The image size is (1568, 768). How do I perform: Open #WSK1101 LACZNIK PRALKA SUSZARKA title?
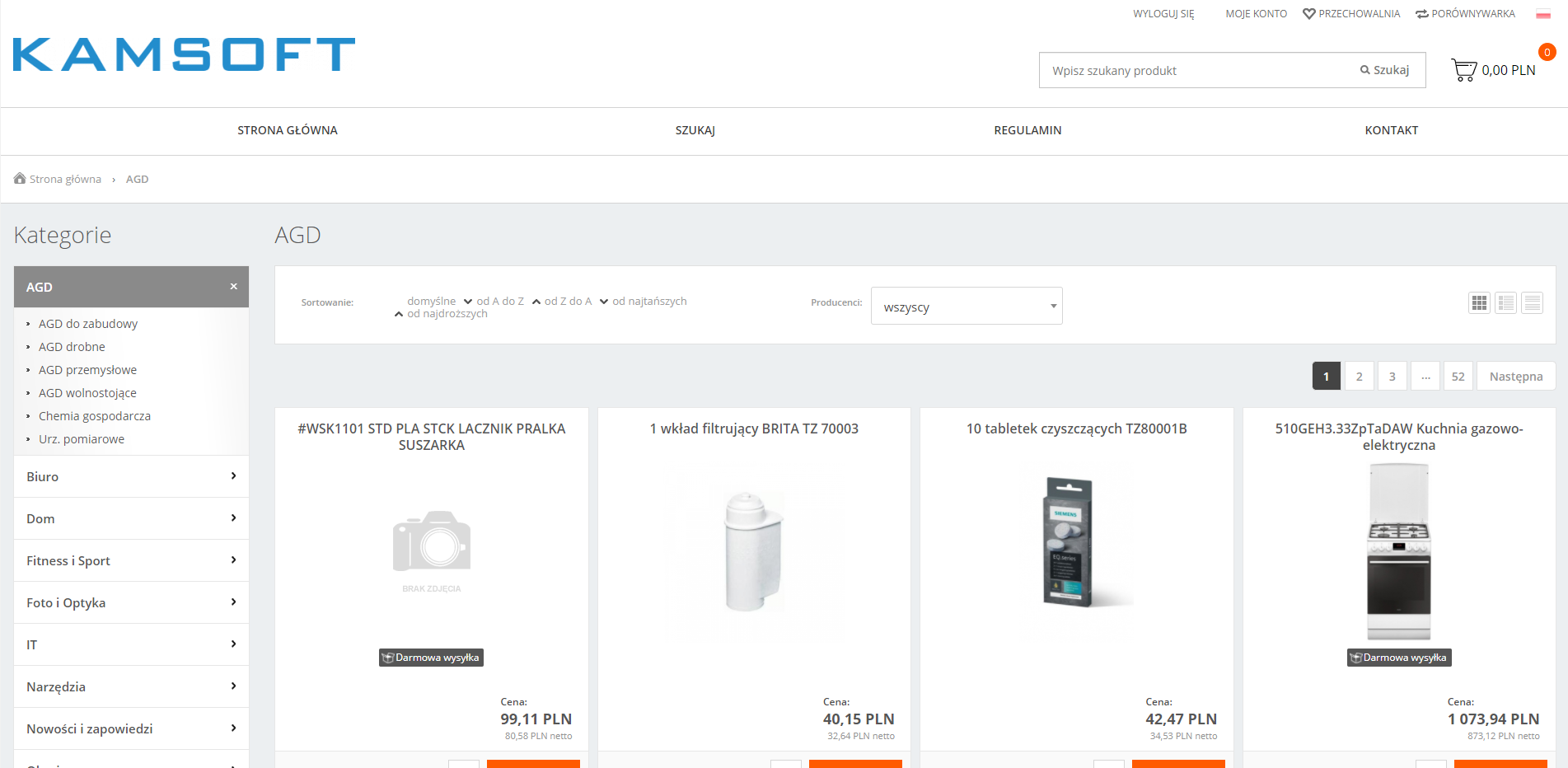coord(432,437)
